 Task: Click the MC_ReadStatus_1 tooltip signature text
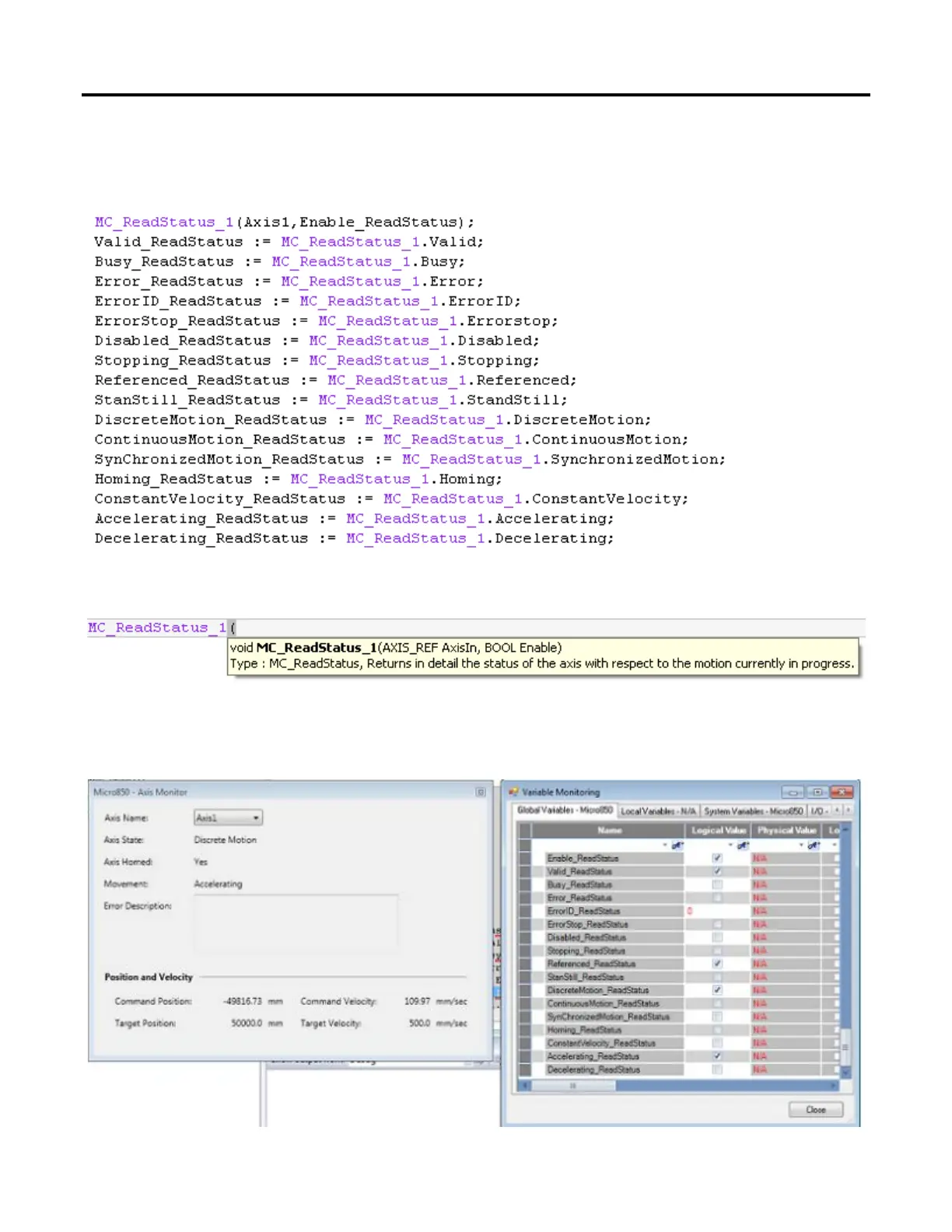pyautogui.click(x=396, y=647)
